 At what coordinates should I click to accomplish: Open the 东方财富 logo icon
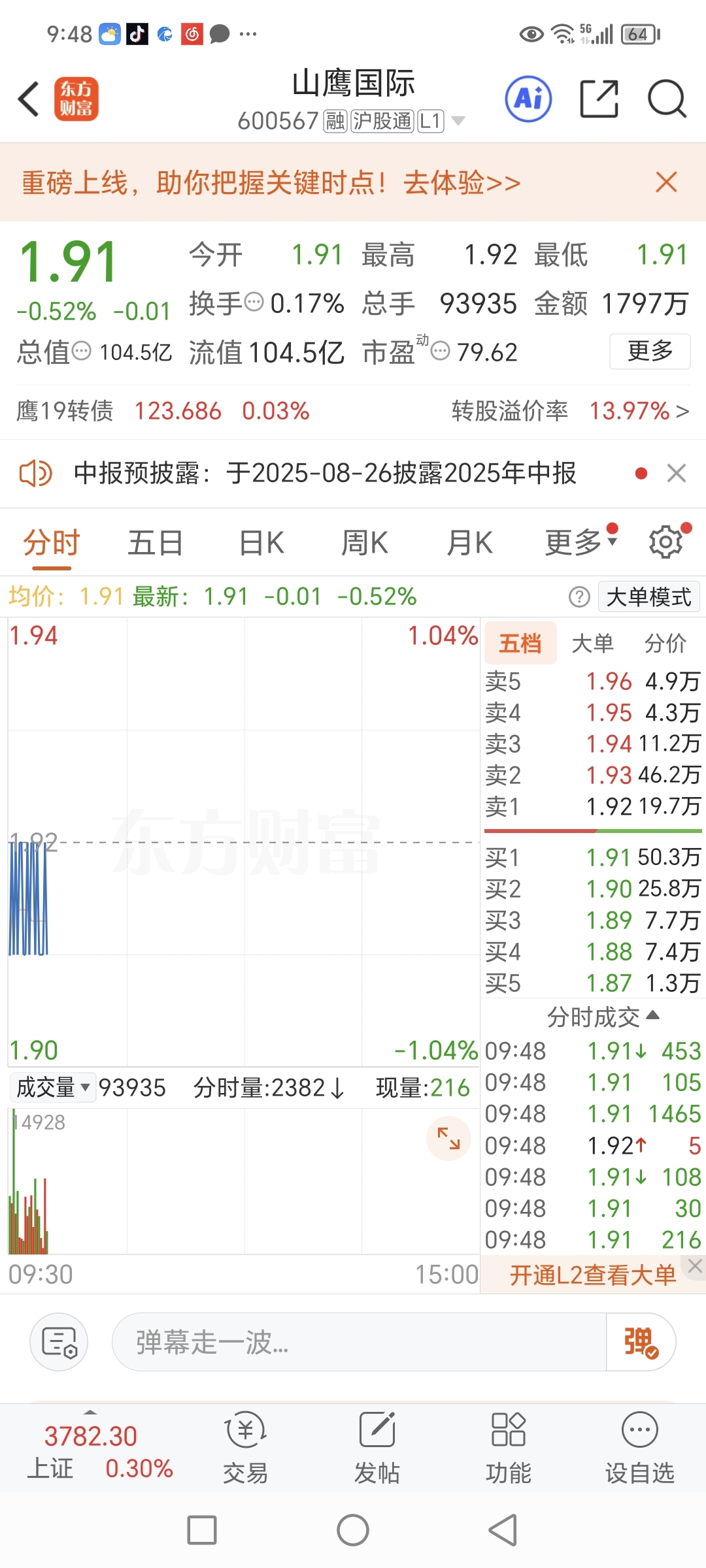pyautogui.click(x=76, y=99)
